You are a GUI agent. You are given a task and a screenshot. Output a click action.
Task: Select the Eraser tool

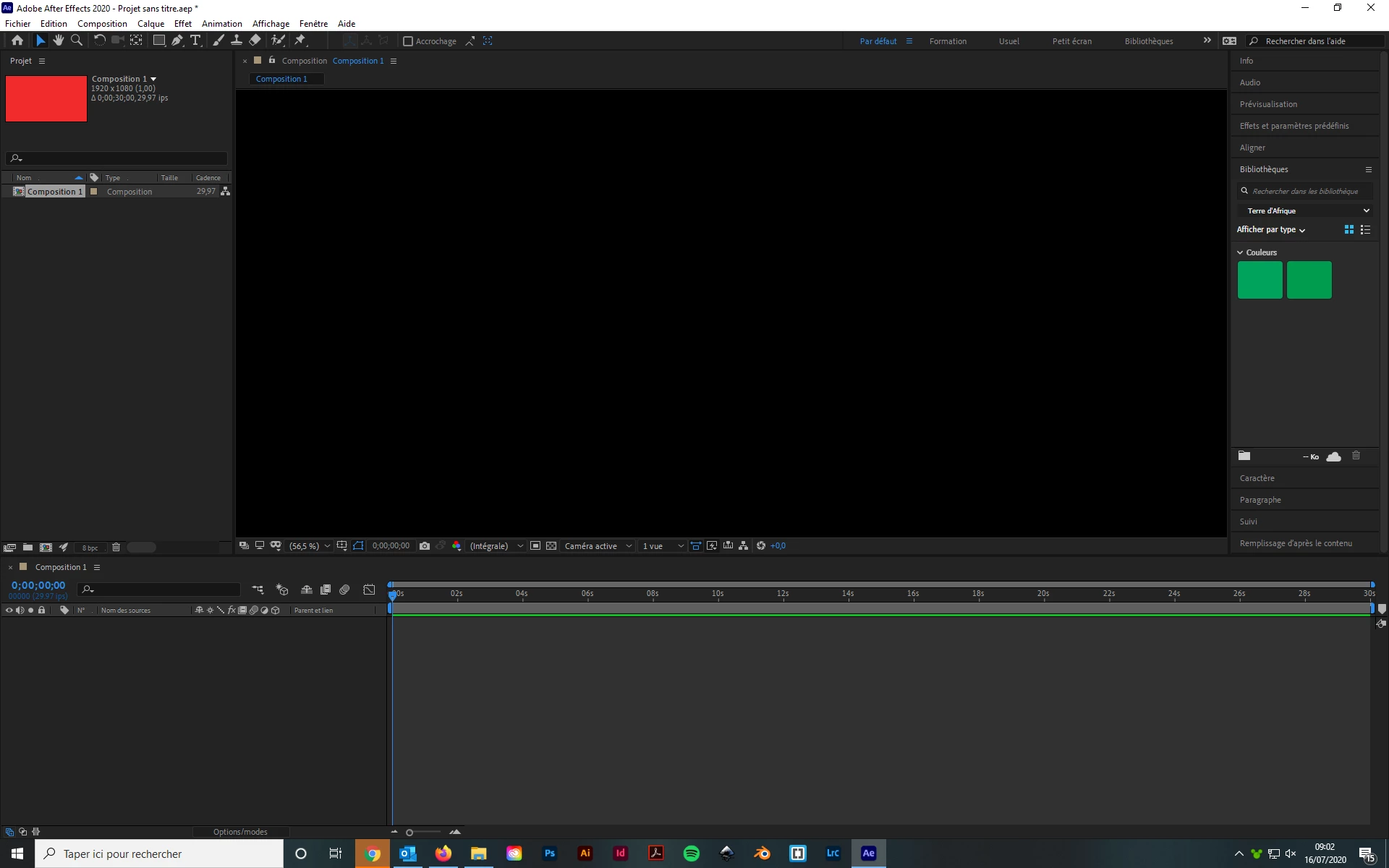click(255, 41)
